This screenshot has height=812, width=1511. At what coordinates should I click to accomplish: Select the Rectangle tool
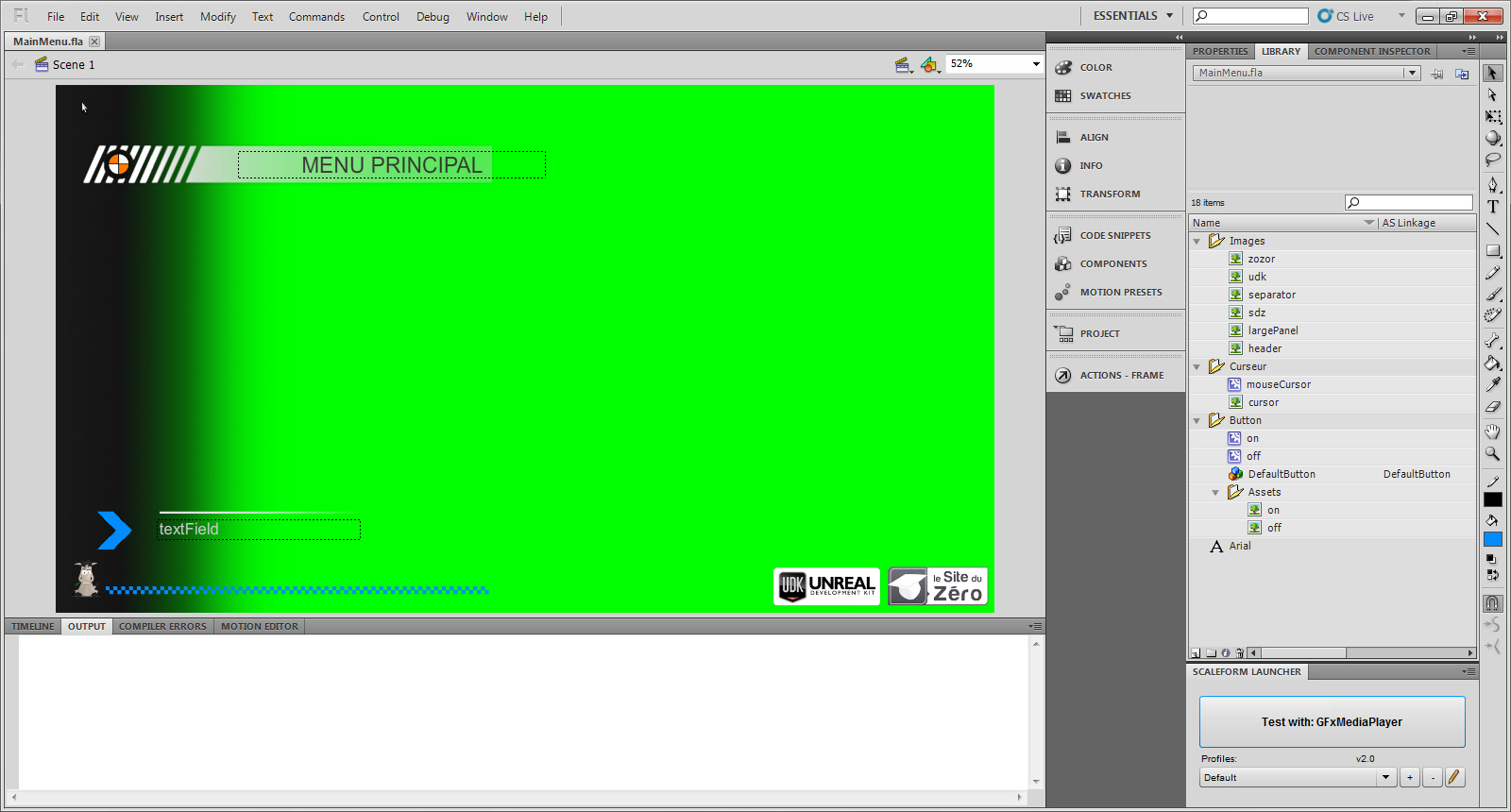[x=1492, y=251]
